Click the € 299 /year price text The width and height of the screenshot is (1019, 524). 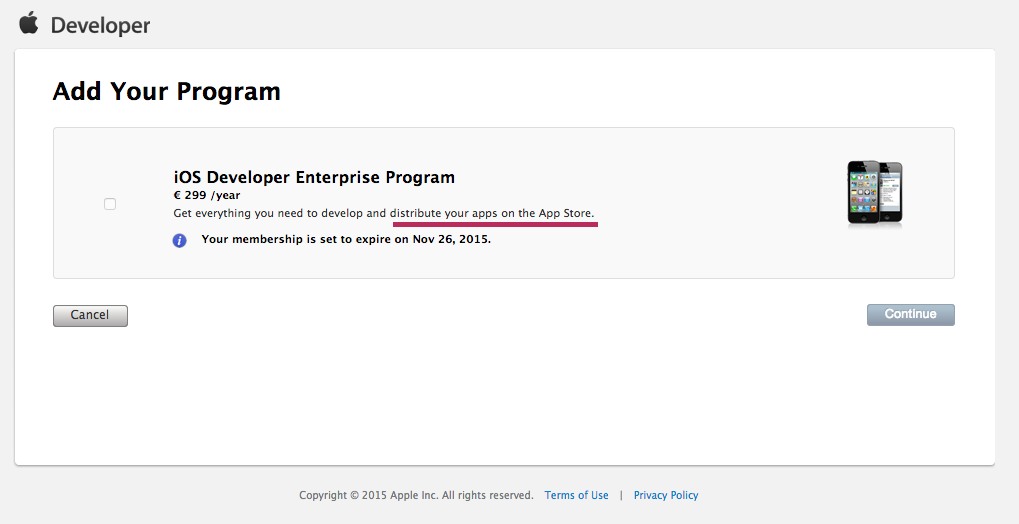(207, 196)
